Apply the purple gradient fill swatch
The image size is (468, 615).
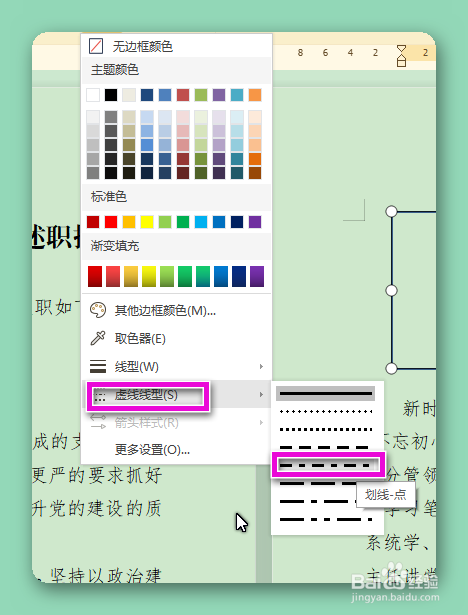(257, 276)
